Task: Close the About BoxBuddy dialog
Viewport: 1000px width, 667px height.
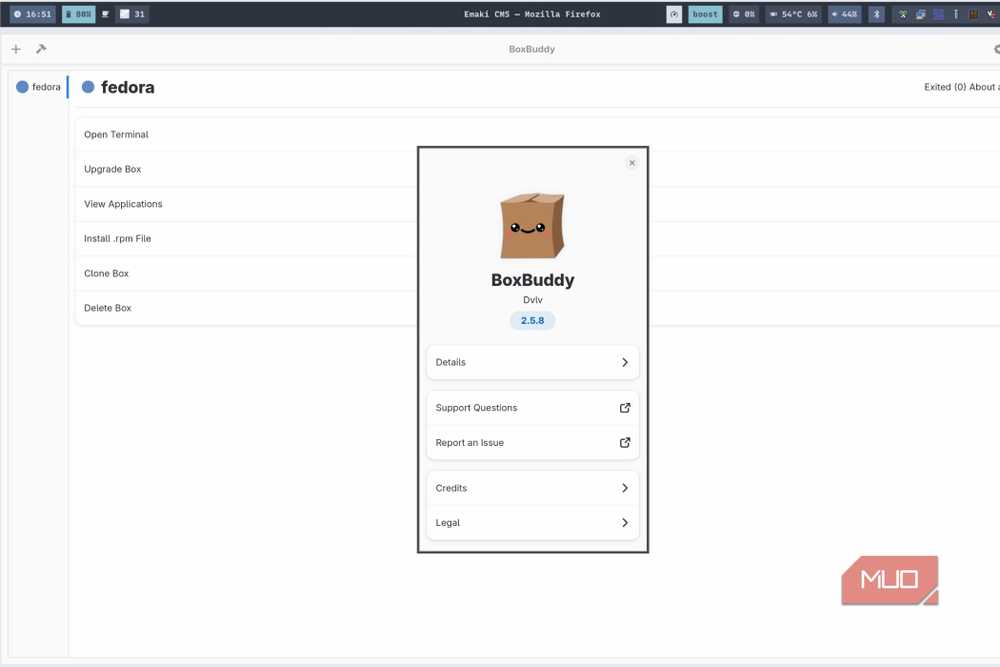Action: point(632,163)
